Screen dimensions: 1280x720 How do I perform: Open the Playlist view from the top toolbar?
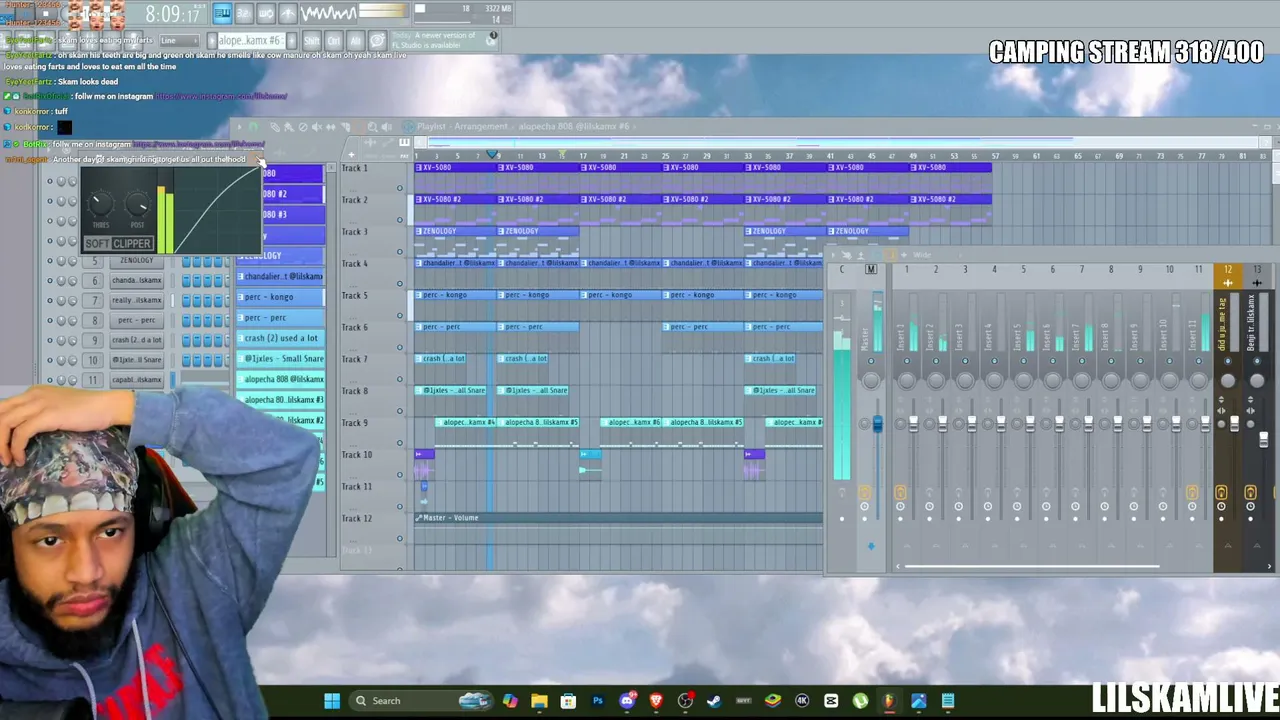tap(222, 13)
